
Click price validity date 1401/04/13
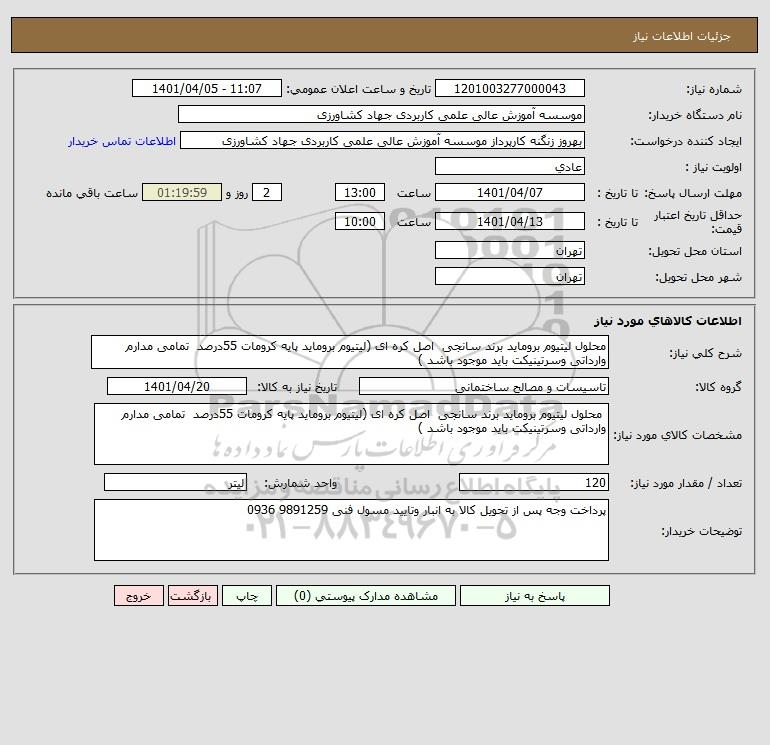pyautogui.click(x=510, y=221)
